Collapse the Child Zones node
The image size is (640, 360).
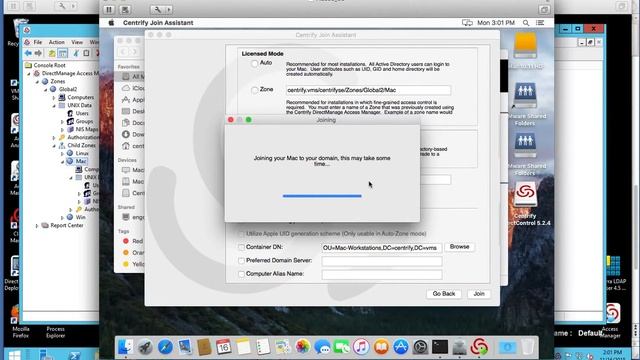(54, 145)
